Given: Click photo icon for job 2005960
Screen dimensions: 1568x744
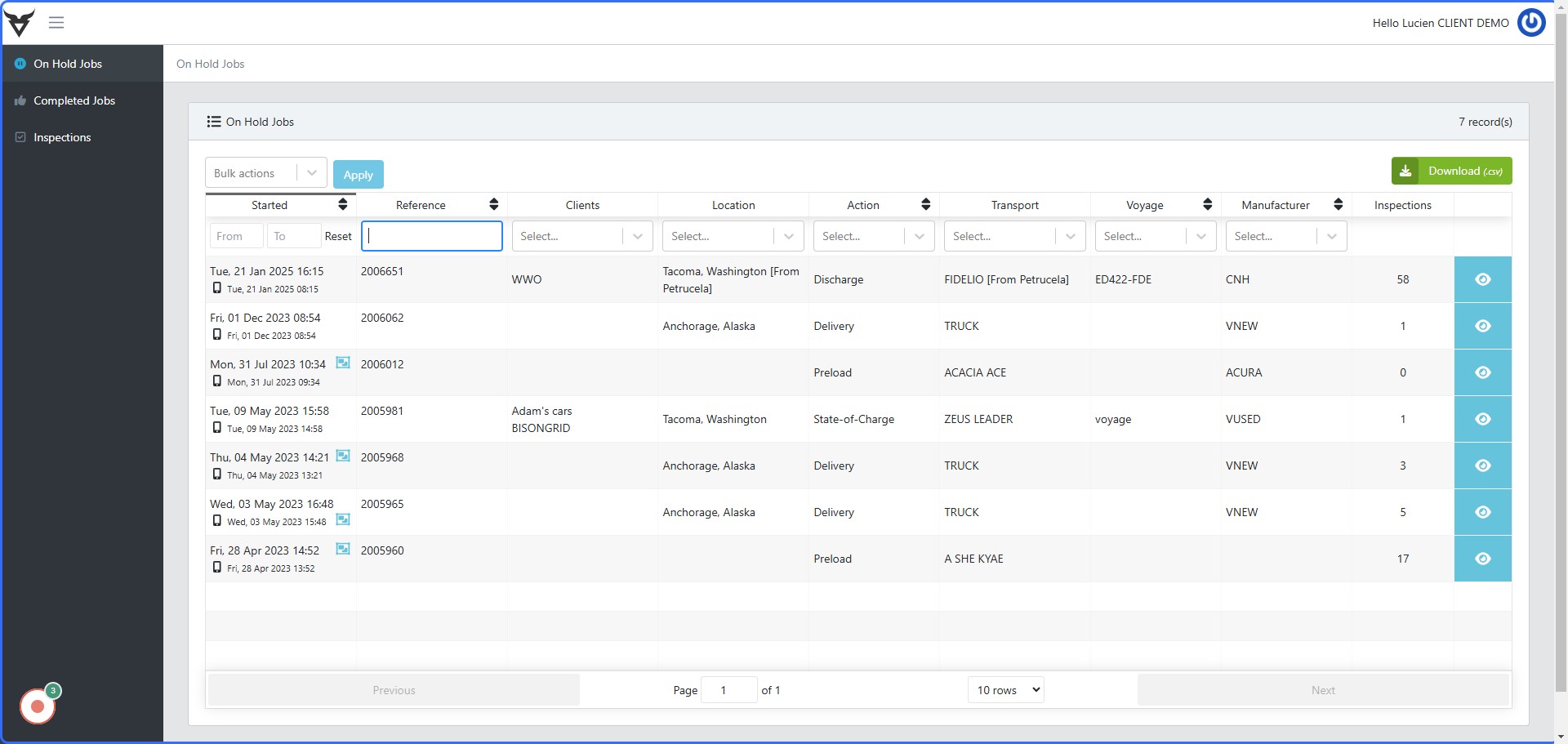Looking at the screenshot, I should click(343, 549).
